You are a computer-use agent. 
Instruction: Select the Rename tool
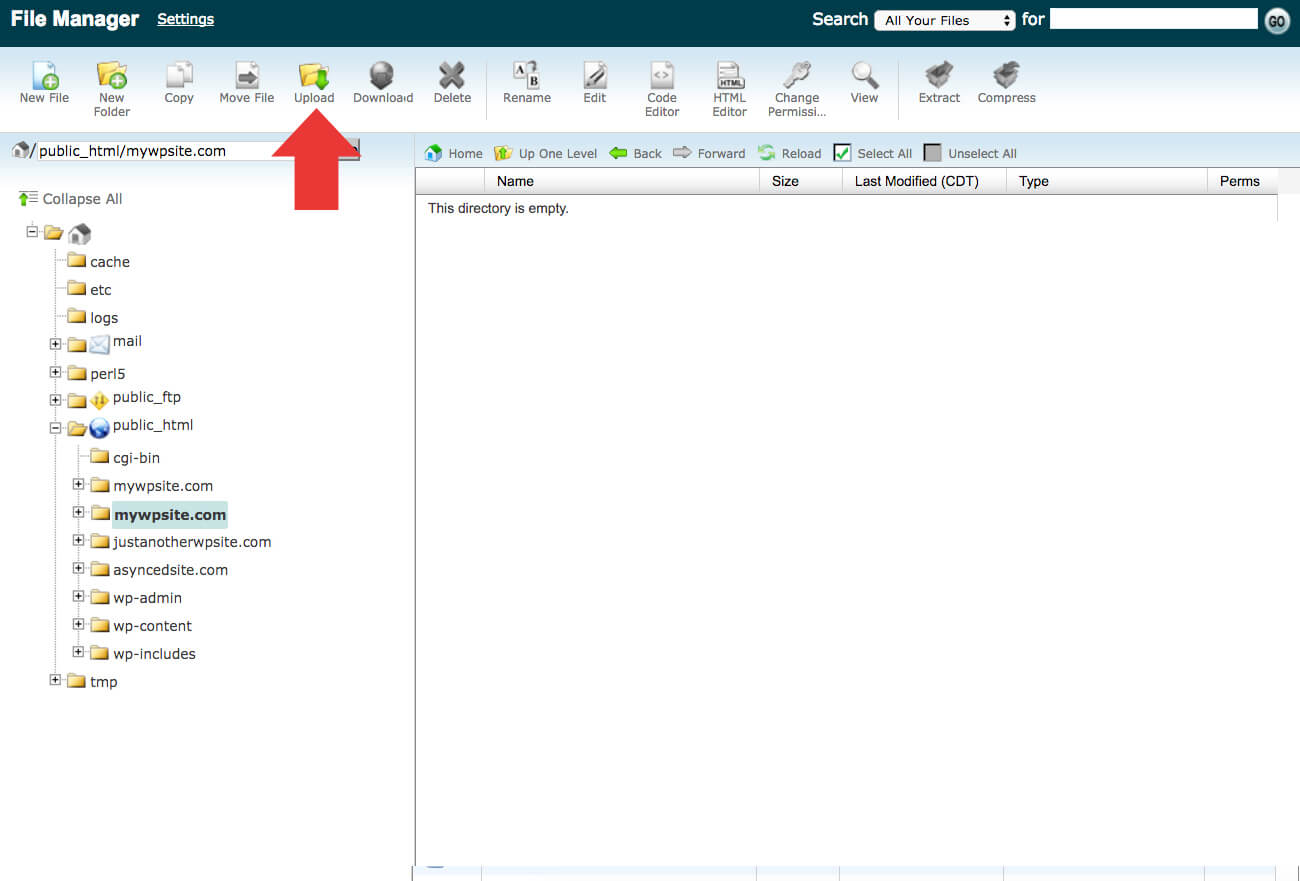click(x=527, y=82)
